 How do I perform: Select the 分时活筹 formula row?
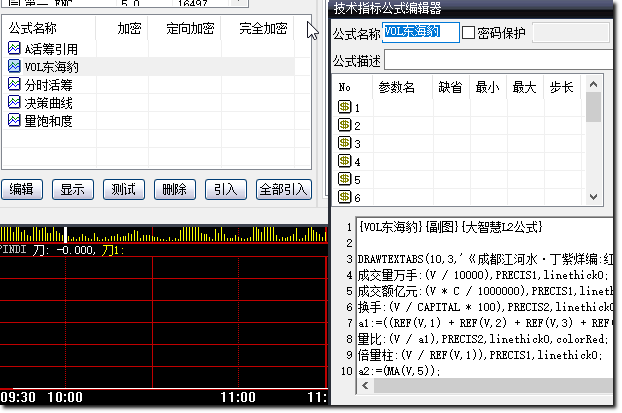point(149,85)
